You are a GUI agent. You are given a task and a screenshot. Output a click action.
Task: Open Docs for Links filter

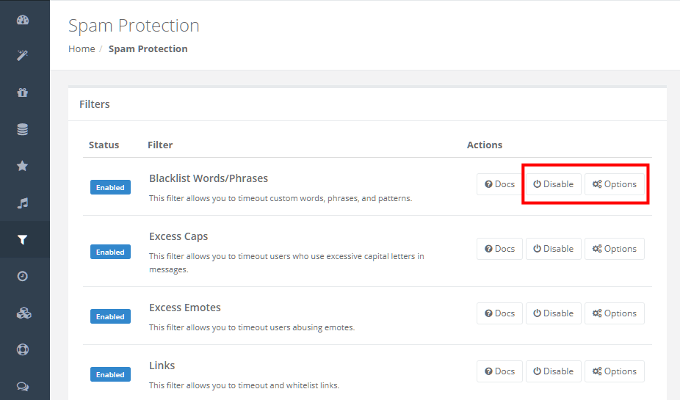point(499,371)
